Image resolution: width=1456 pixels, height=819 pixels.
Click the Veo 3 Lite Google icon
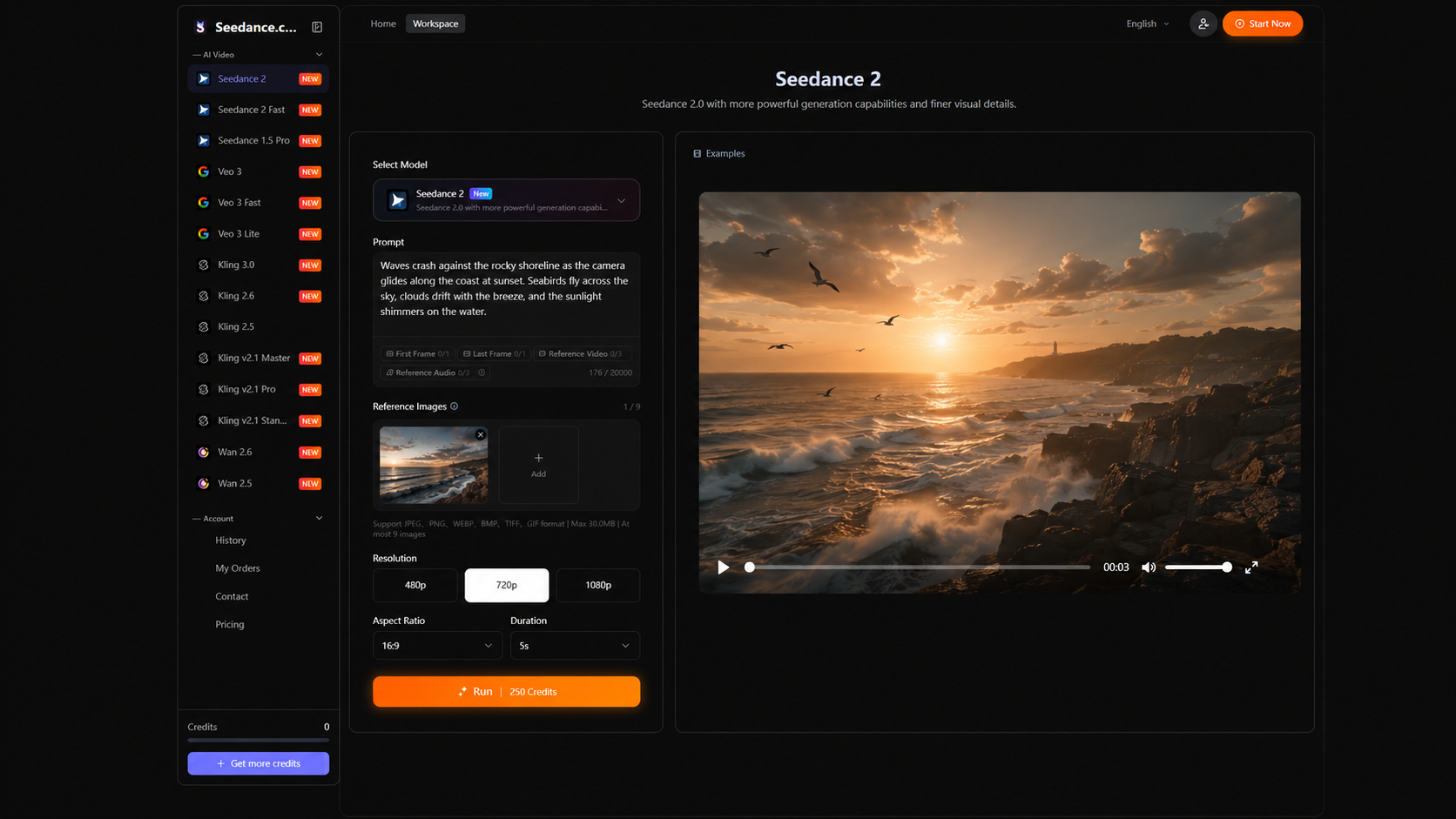[x=204, y=234]
